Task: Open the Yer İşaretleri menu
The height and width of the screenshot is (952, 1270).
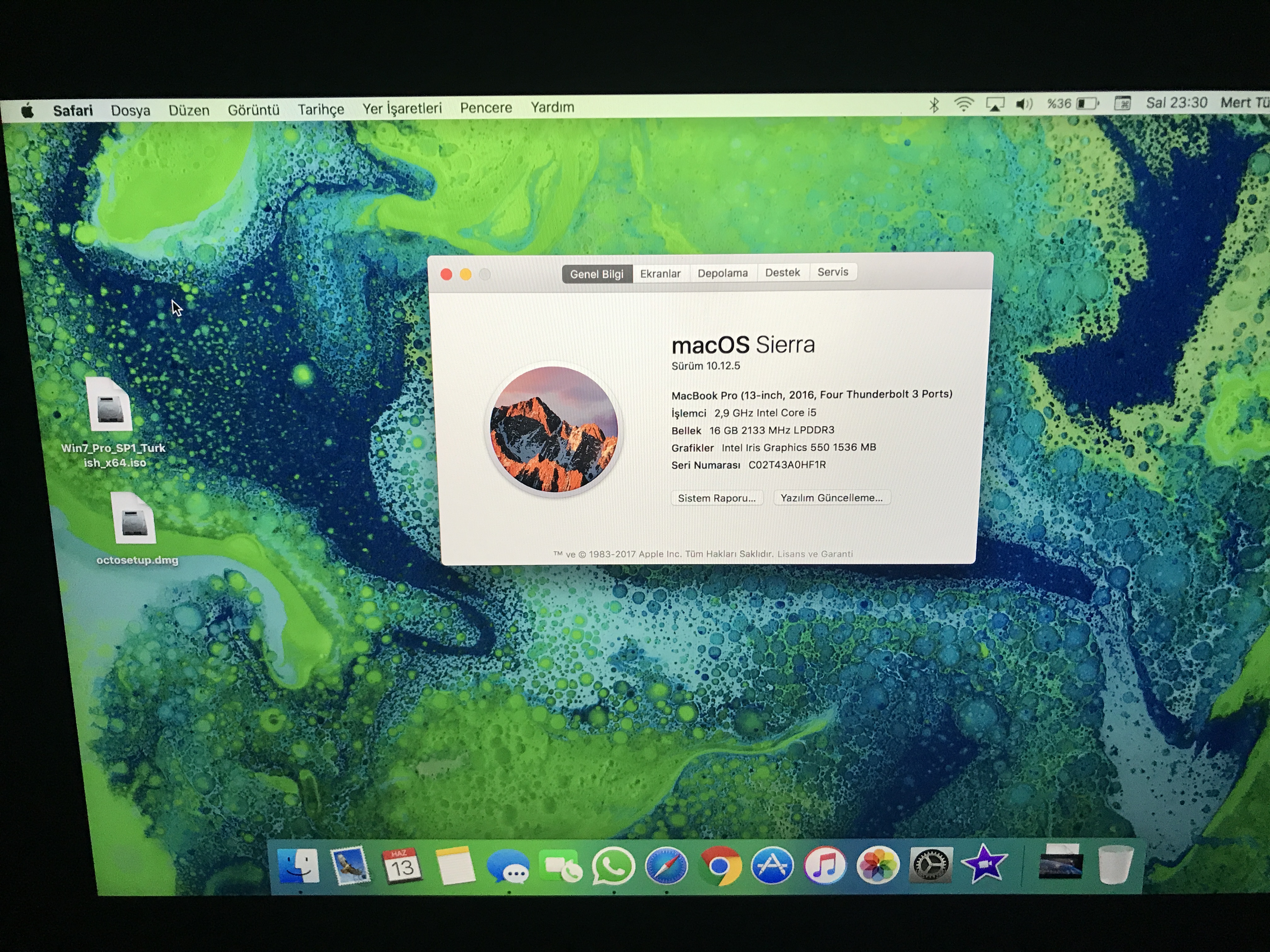Action: 402,109
